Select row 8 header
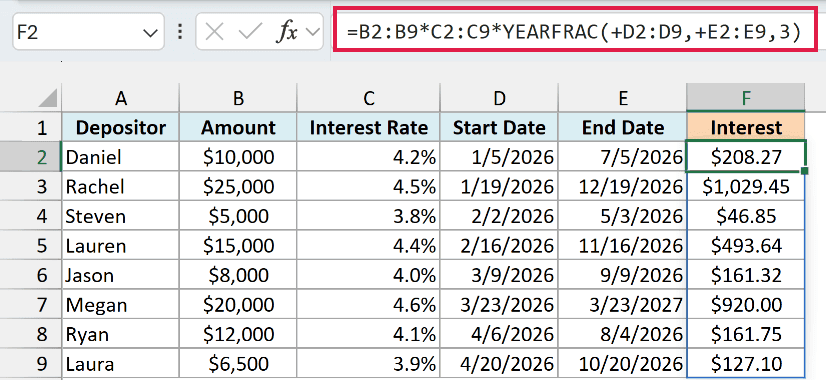 point(31,334)
